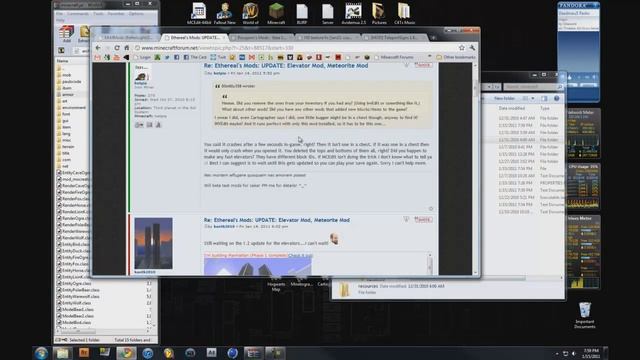The width and height of the screenshot is (640, 360).
Task: Quote the second forum post
Action: click(423, 219)
